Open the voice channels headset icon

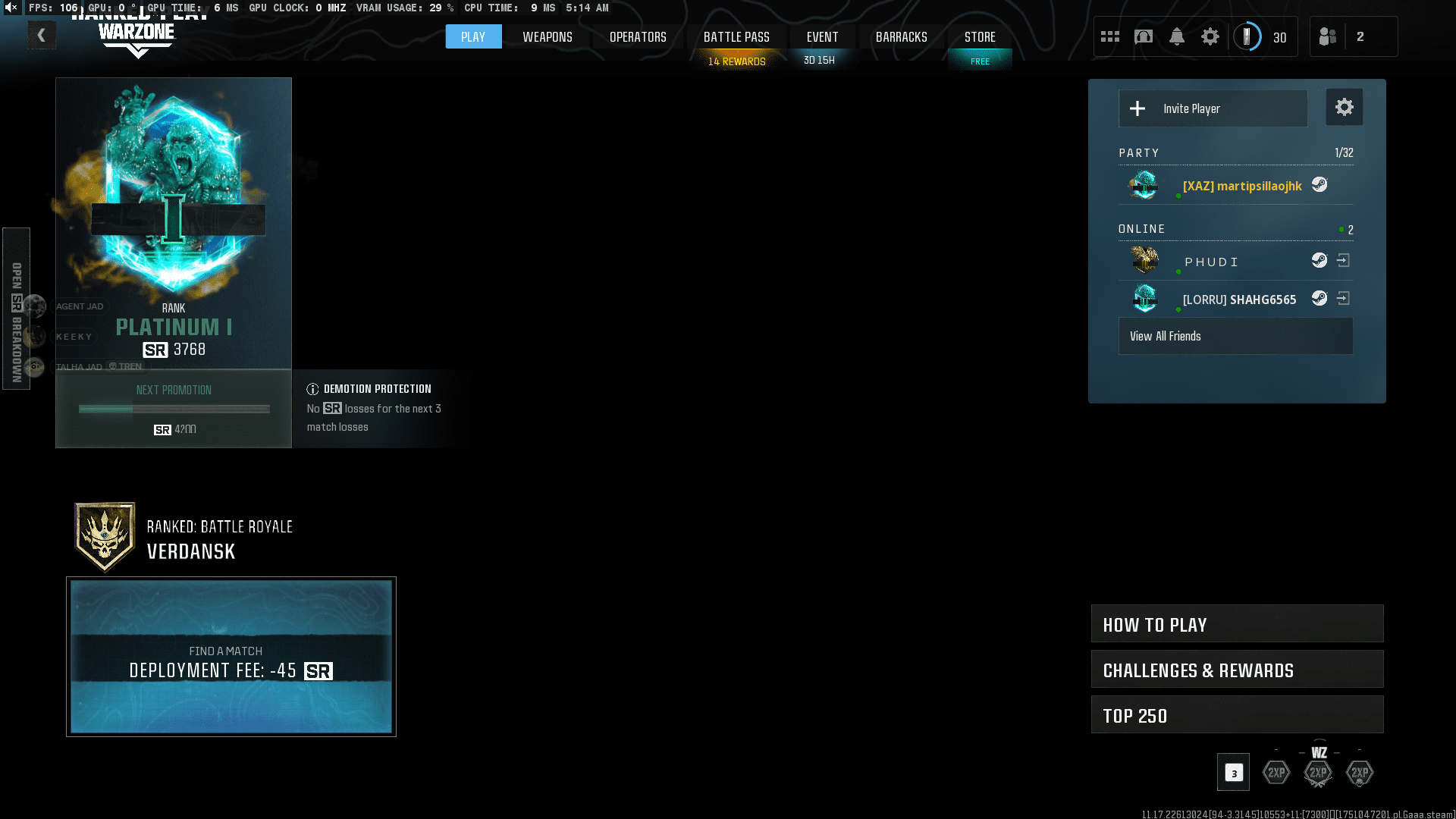coord(1144,36)
